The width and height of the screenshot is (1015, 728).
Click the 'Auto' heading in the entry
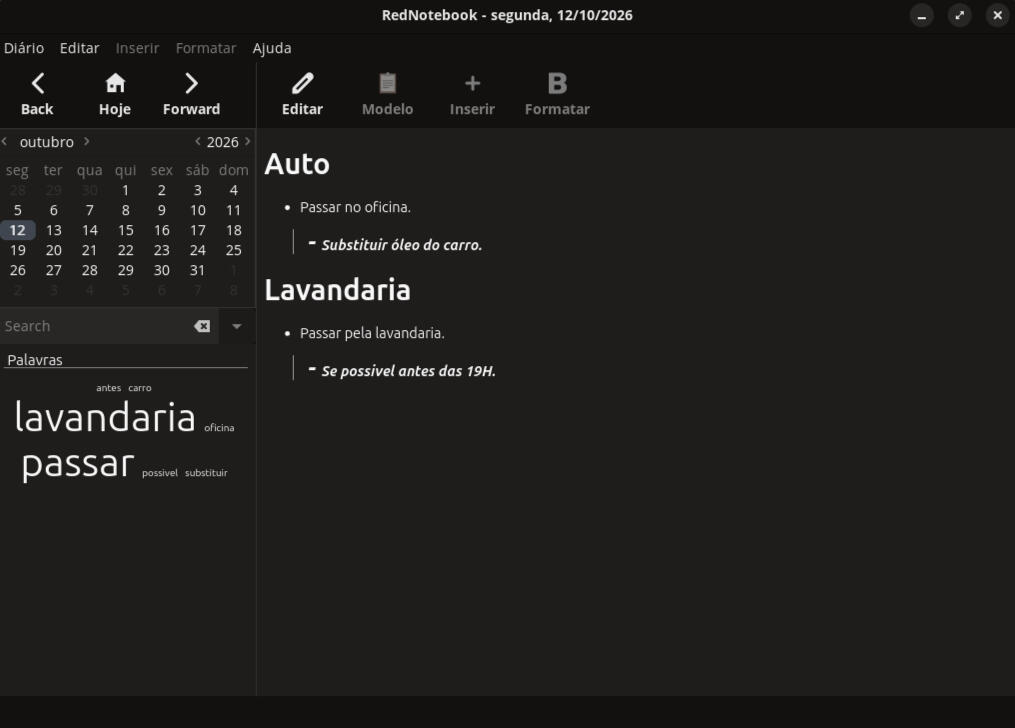(297, 164)
